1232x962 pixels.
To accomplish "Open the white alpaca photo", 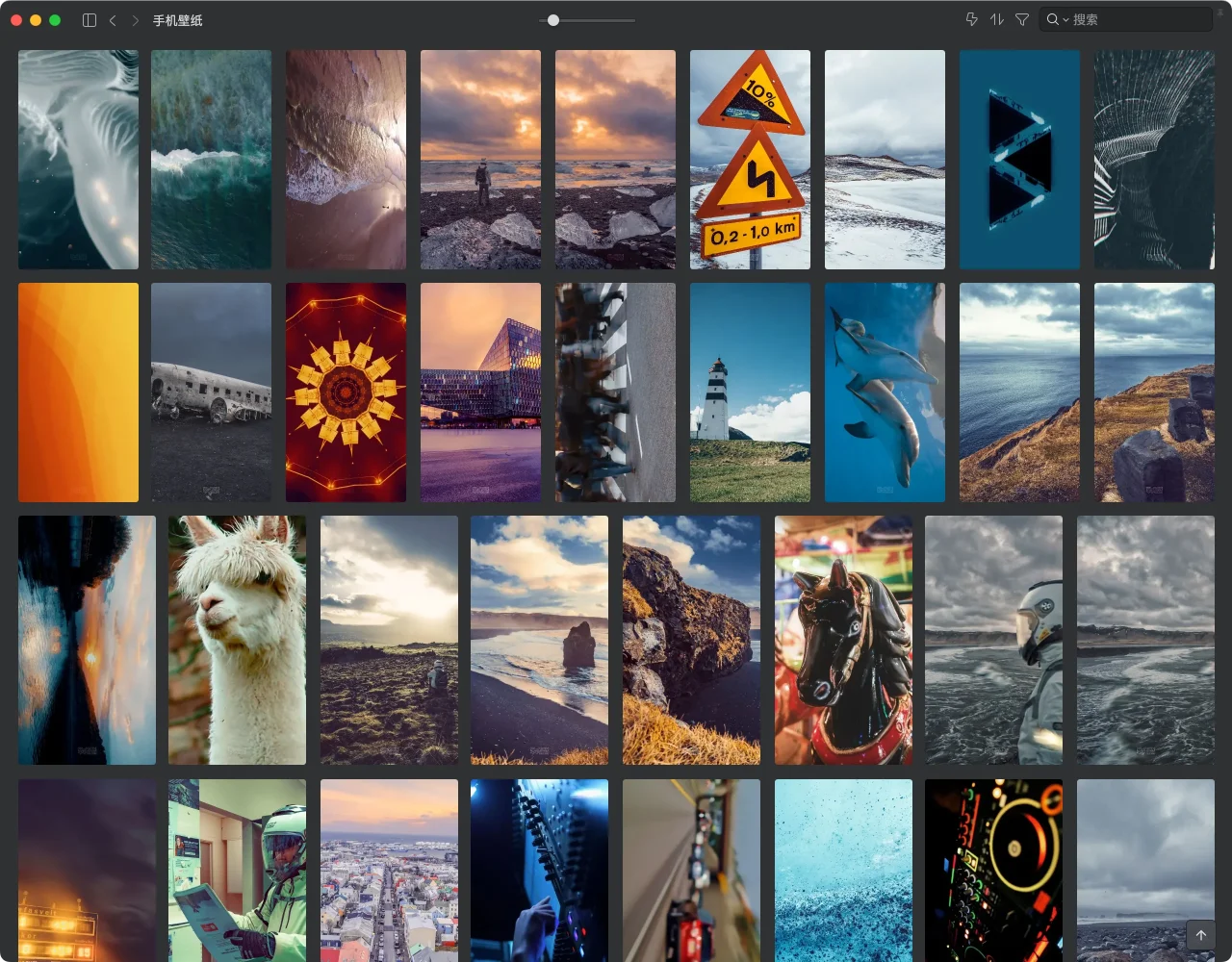I will [237, 640].
